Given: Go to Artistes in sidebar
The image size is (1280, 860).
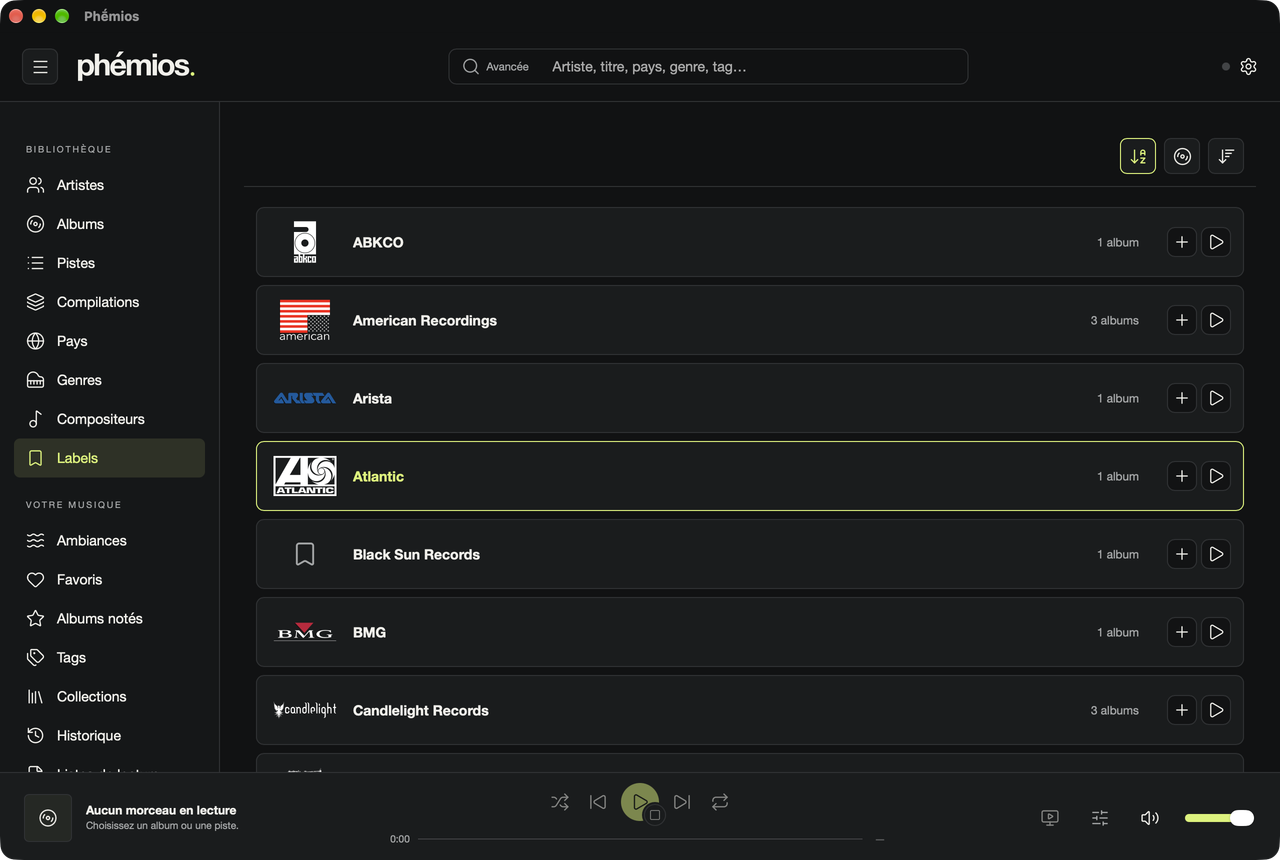Looking at the screenshot, I should [x=110, y=185].
